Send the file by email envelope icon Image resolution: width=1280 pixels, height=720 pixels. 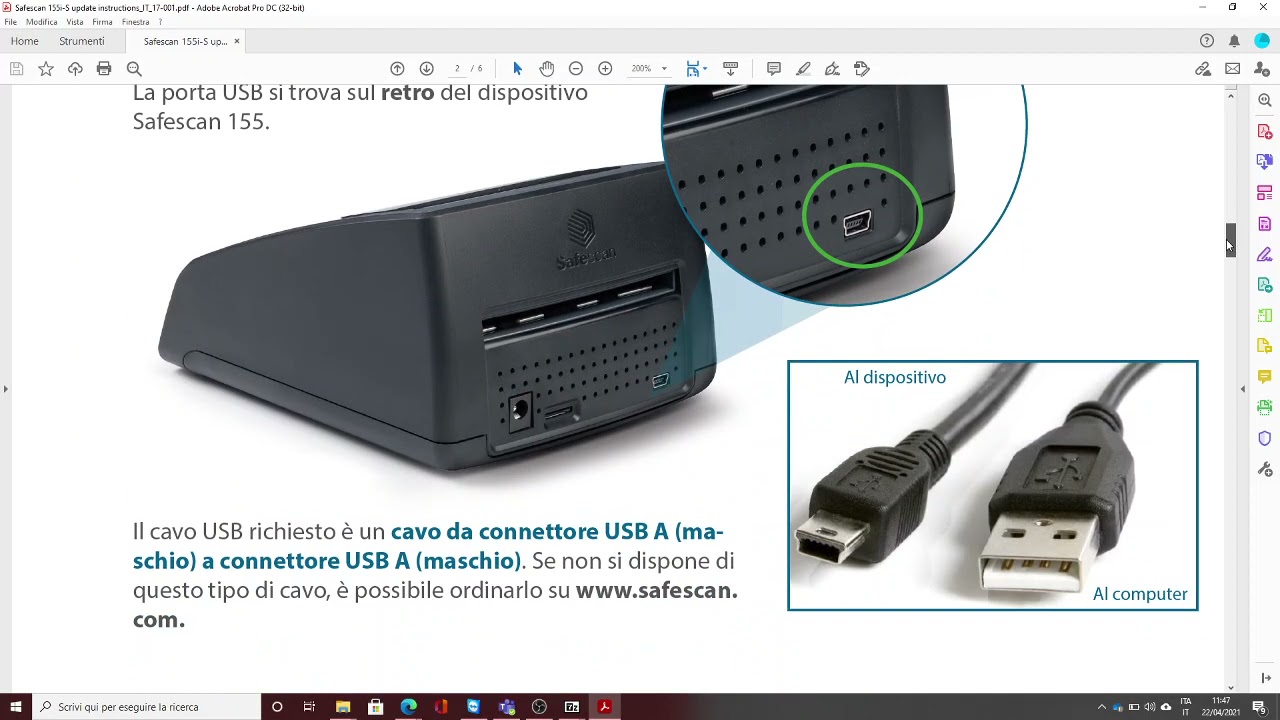click(x=1233, y=69)
